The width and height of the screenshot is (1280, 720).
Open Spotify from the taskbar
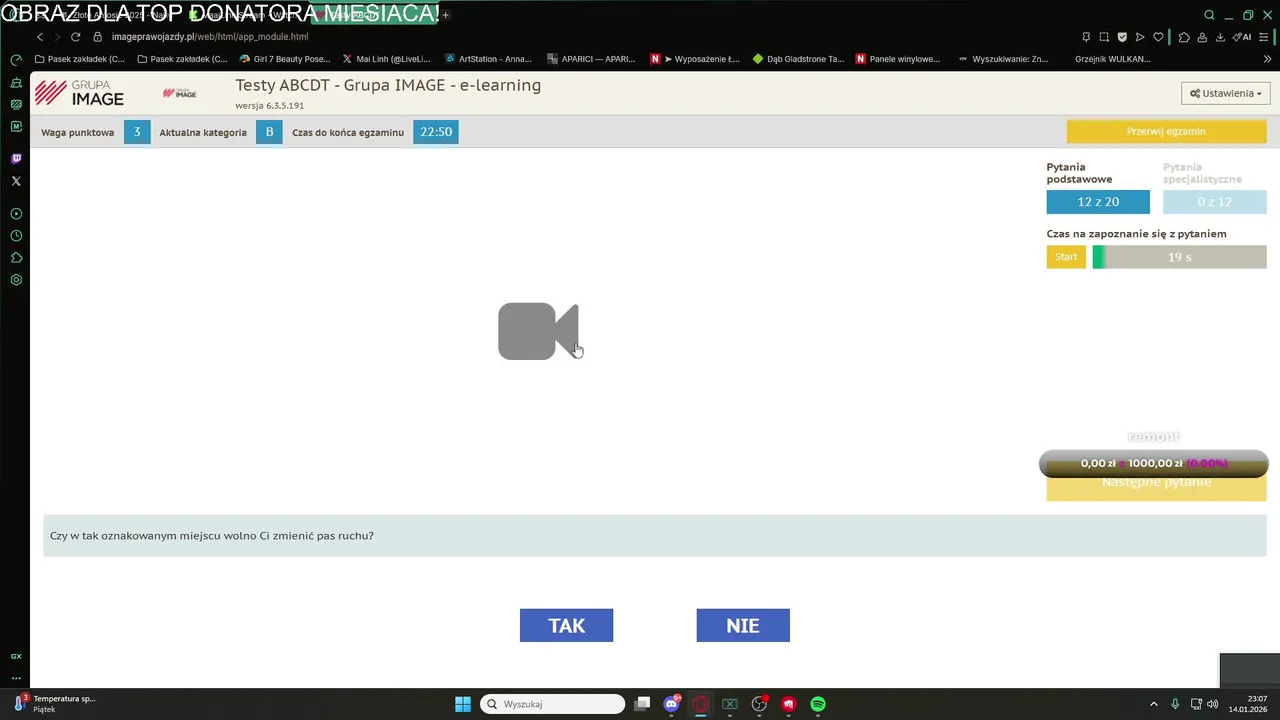click(818, 704)
